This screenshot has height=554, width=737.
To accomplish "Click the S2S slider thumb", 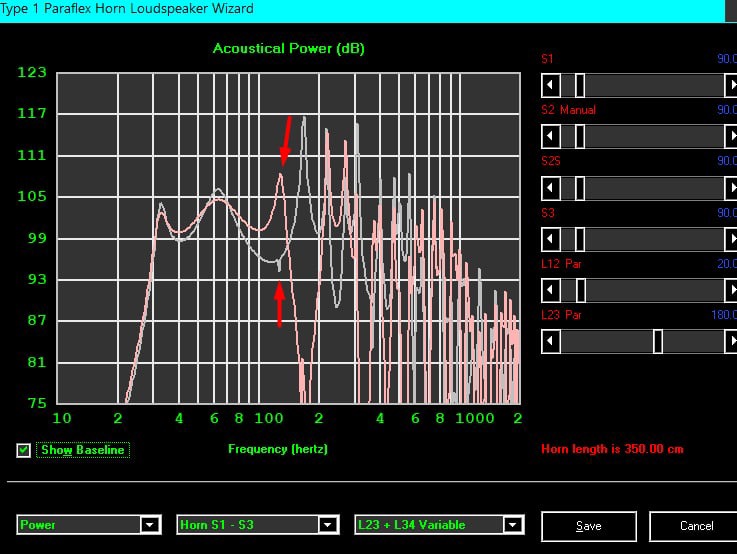I will pos(580,188).
